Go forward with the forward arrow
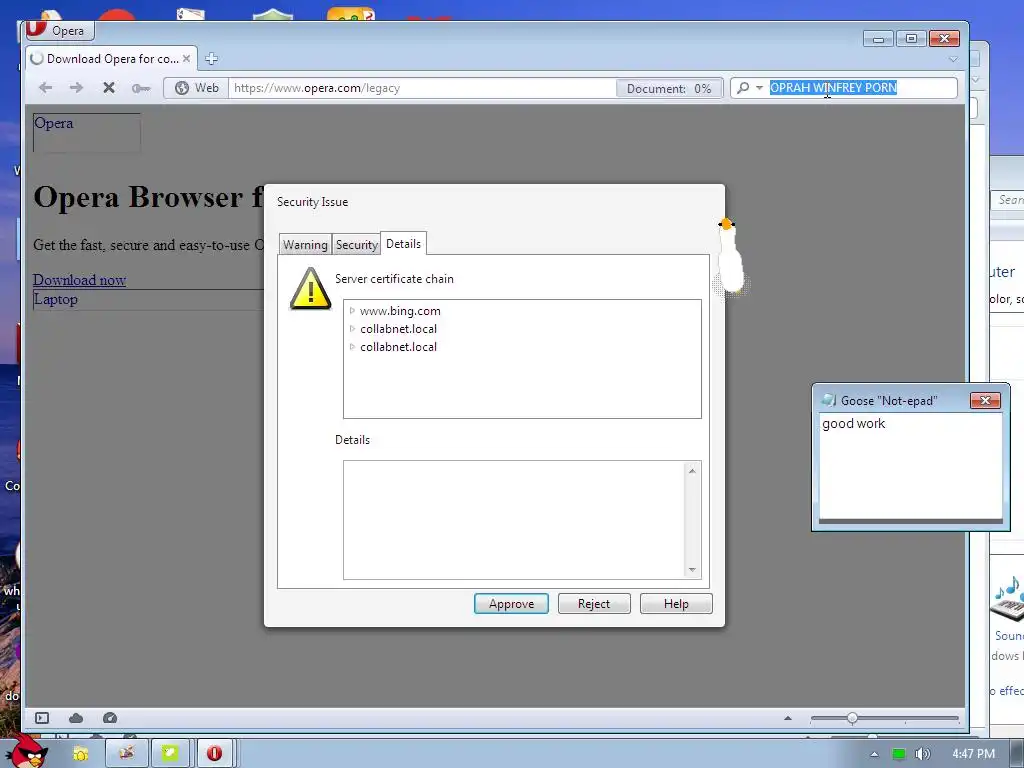The width and height of the screenshot is (1024, 768). tap(76, 88)
